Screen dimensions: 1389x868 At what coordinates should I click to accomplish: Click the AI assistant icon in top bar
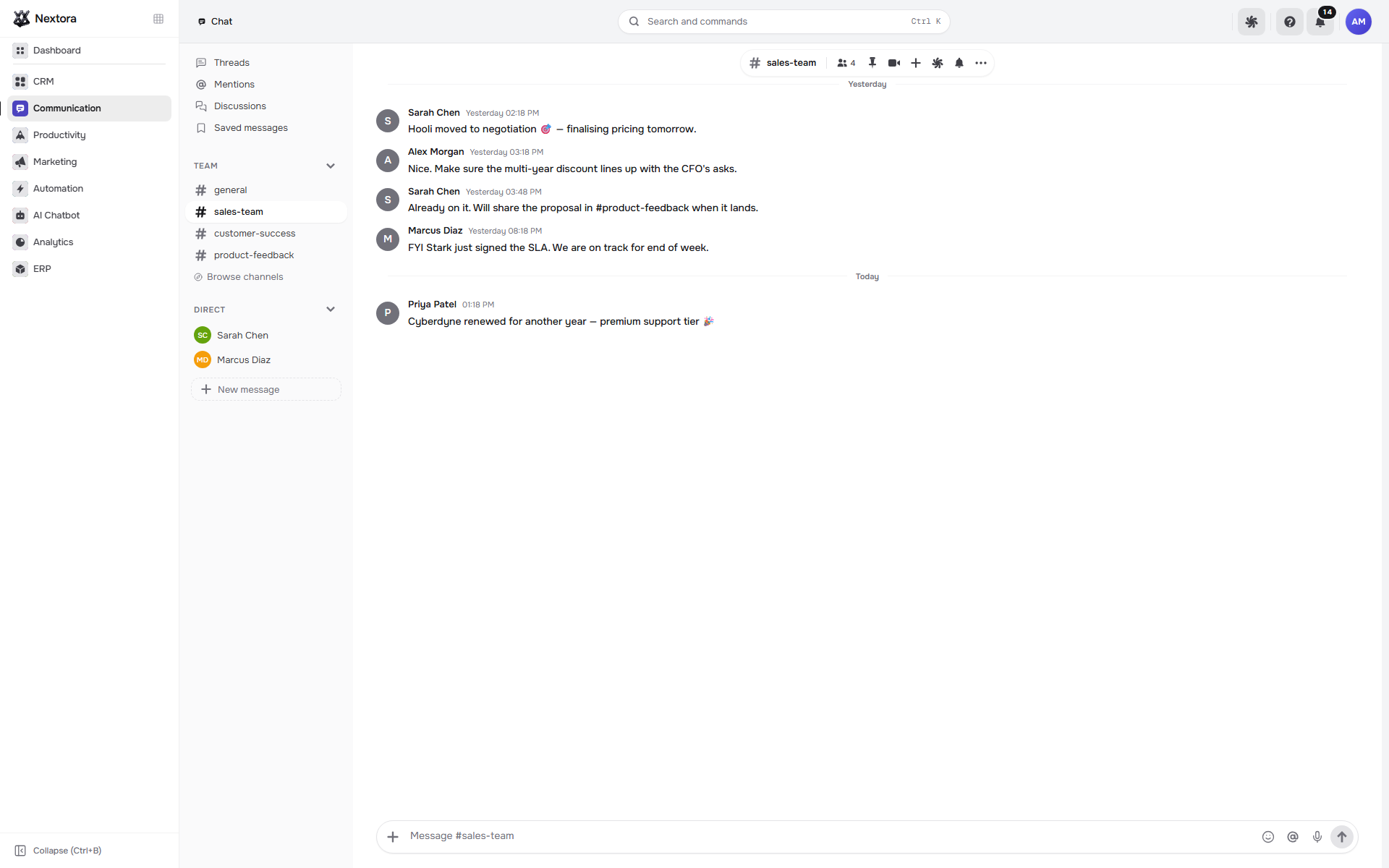(1252, 22)
